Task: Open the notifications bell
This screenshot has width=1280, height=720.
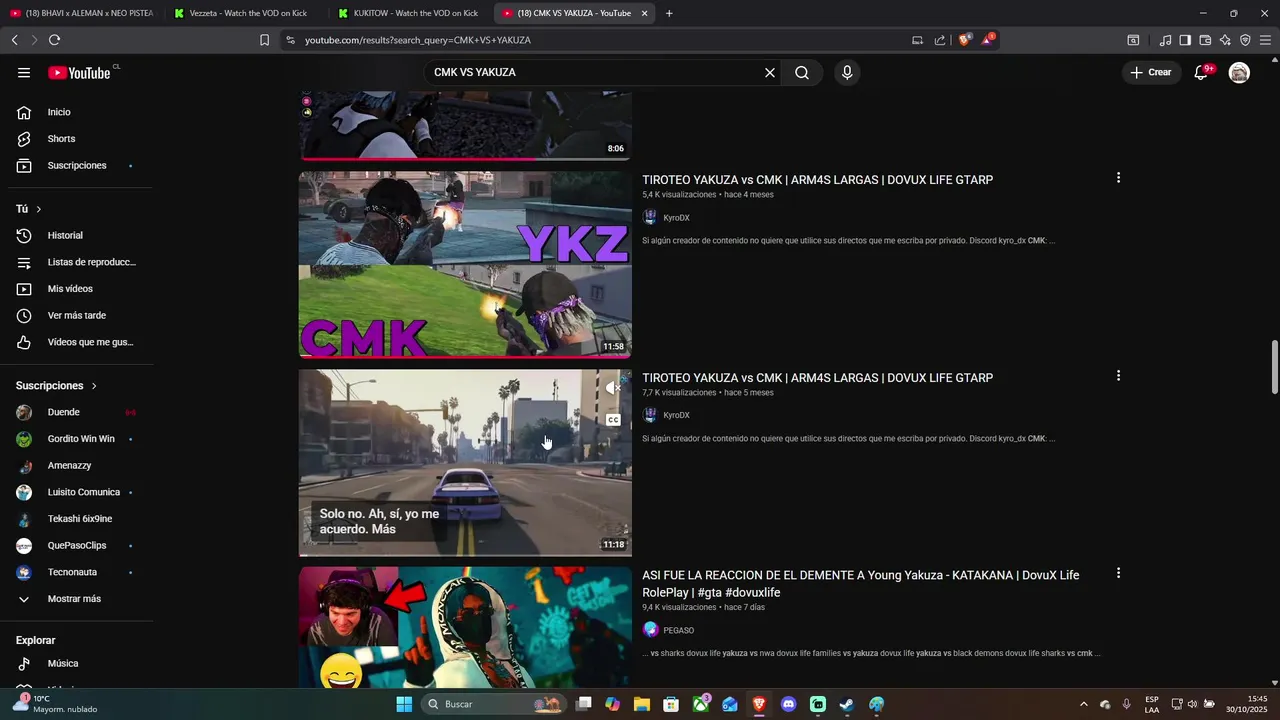Action: 1202,72
